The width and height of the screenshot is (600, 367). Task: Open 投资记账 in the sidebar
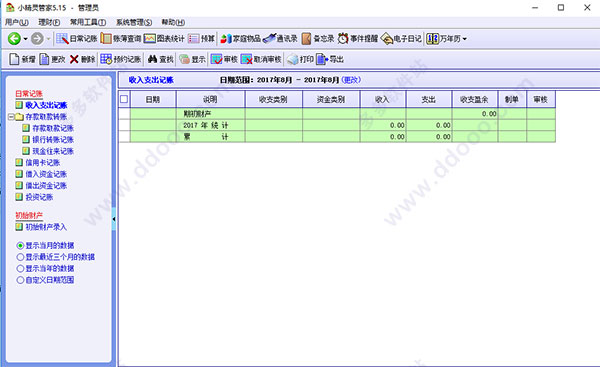pos(39,197)
